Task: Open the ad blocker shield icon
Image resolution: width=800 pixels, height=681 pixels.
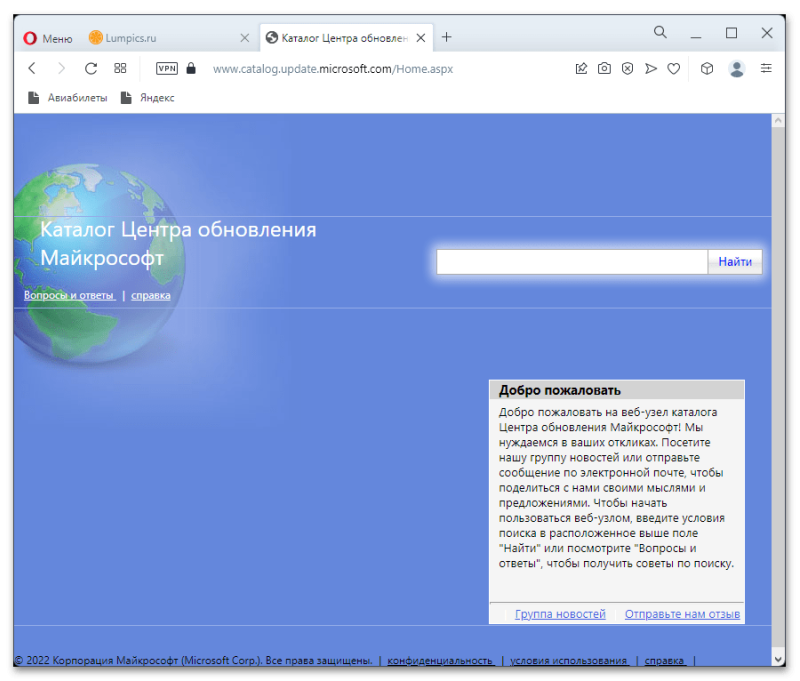Action: coord(628,68)
